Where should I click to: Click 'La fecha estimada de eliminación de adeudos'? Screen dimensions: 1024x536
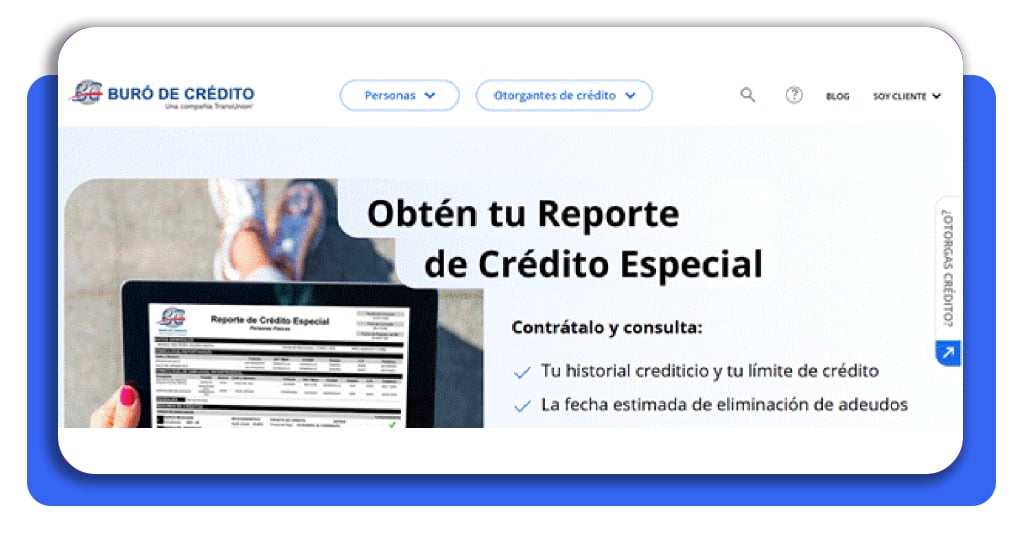[x=724, y=405]
